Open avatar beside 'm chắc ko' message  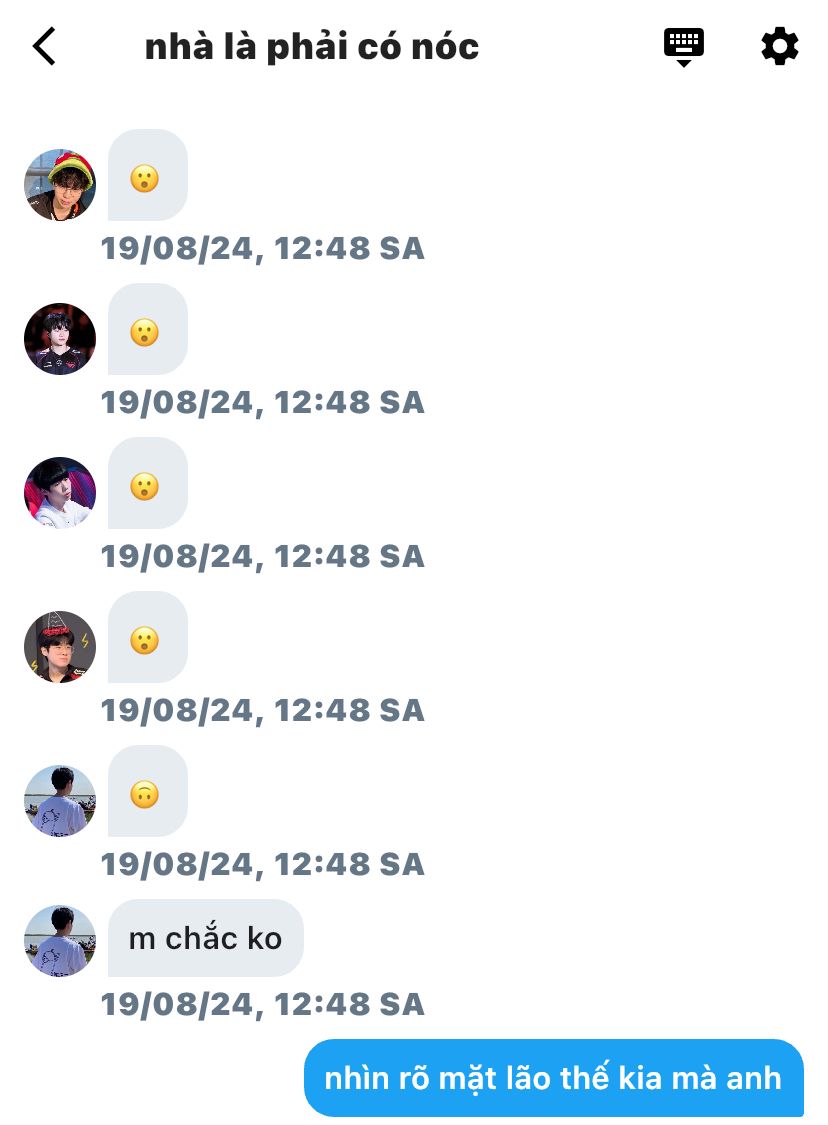60,940
